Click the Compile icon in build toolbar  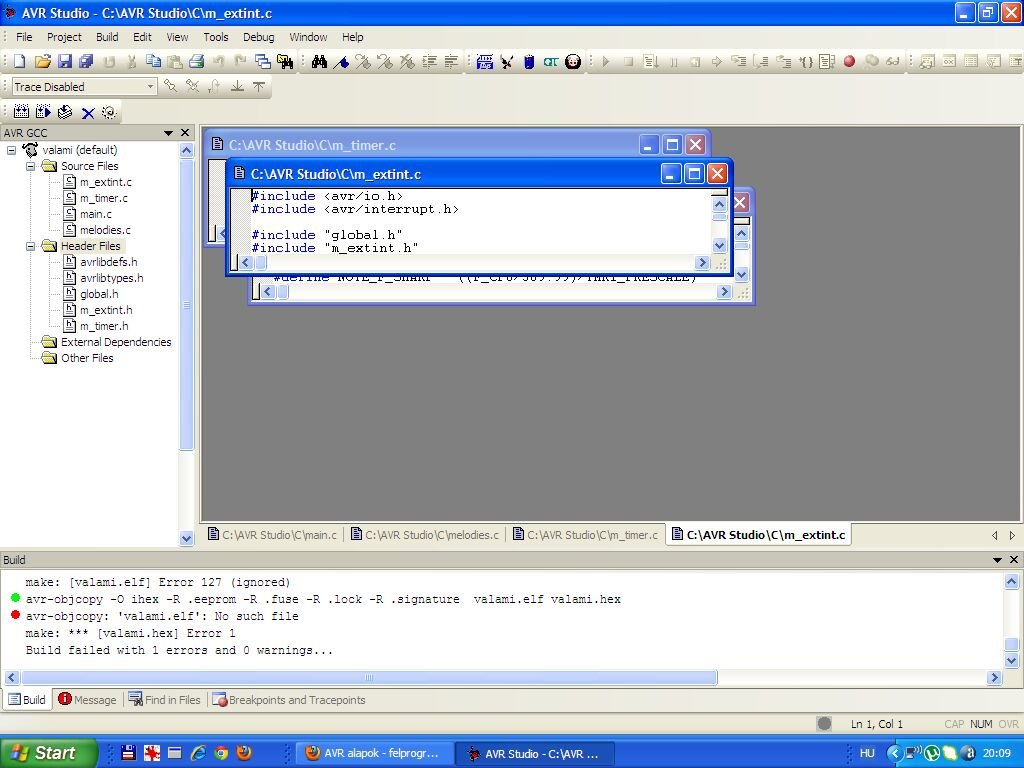point(65,112)
